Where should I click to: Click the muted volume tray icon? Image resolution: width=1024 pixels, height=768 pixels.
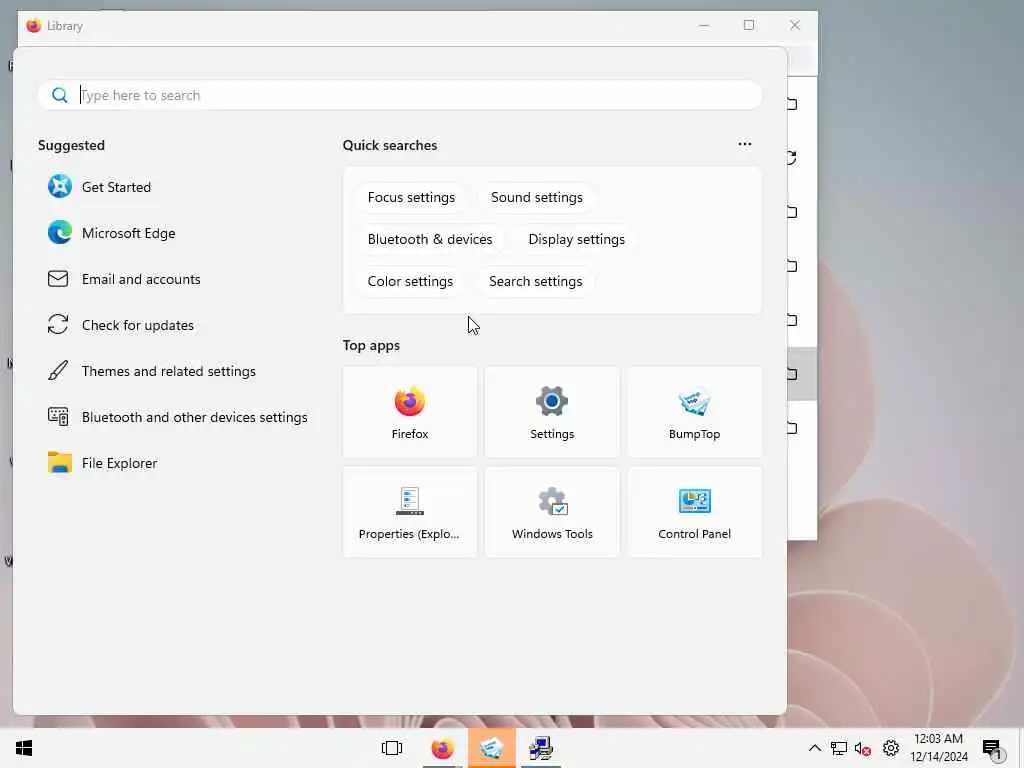[x=863, y=748]
